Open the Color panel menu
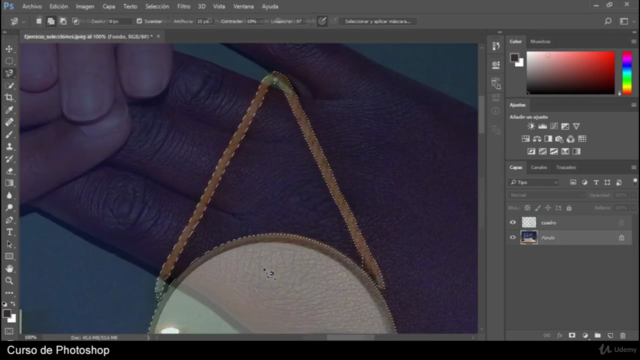Viewport: 640px width, 360px height. (x=633, y=42)
